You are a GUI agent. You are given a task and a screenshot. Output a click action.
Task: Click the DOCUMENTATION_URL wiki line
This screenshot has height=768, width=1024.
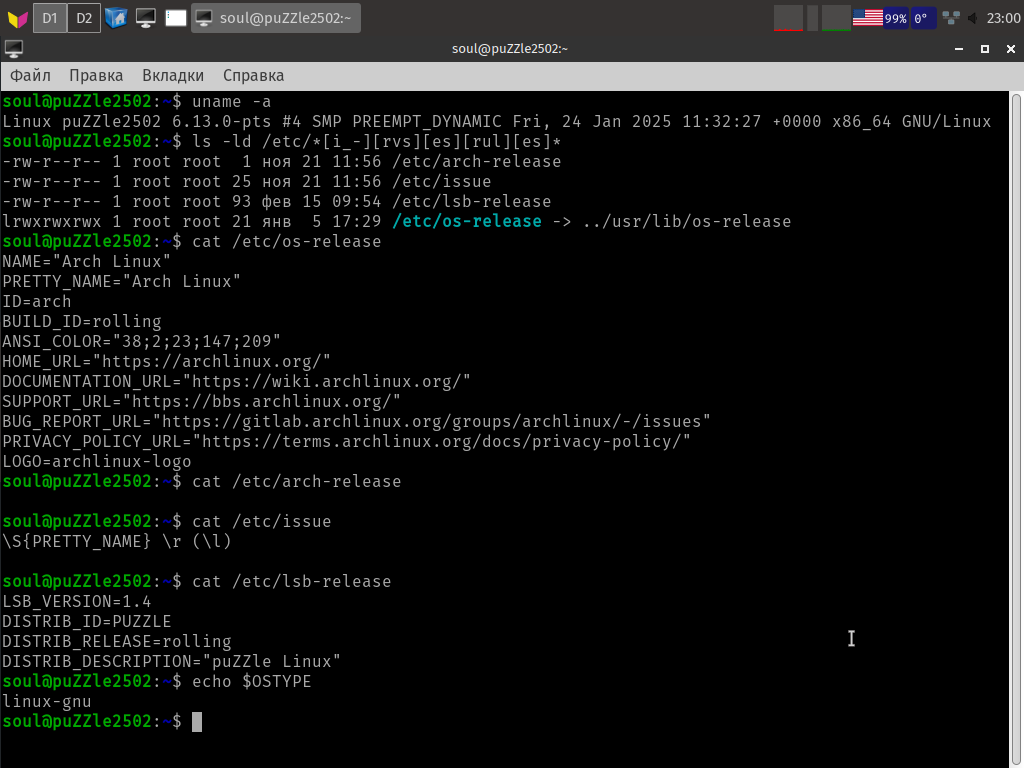click(236, 381)
